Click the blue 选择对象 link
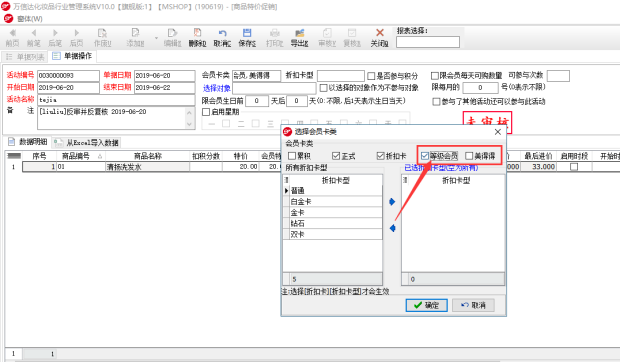621x363 pixels. (x=217, y=88)
